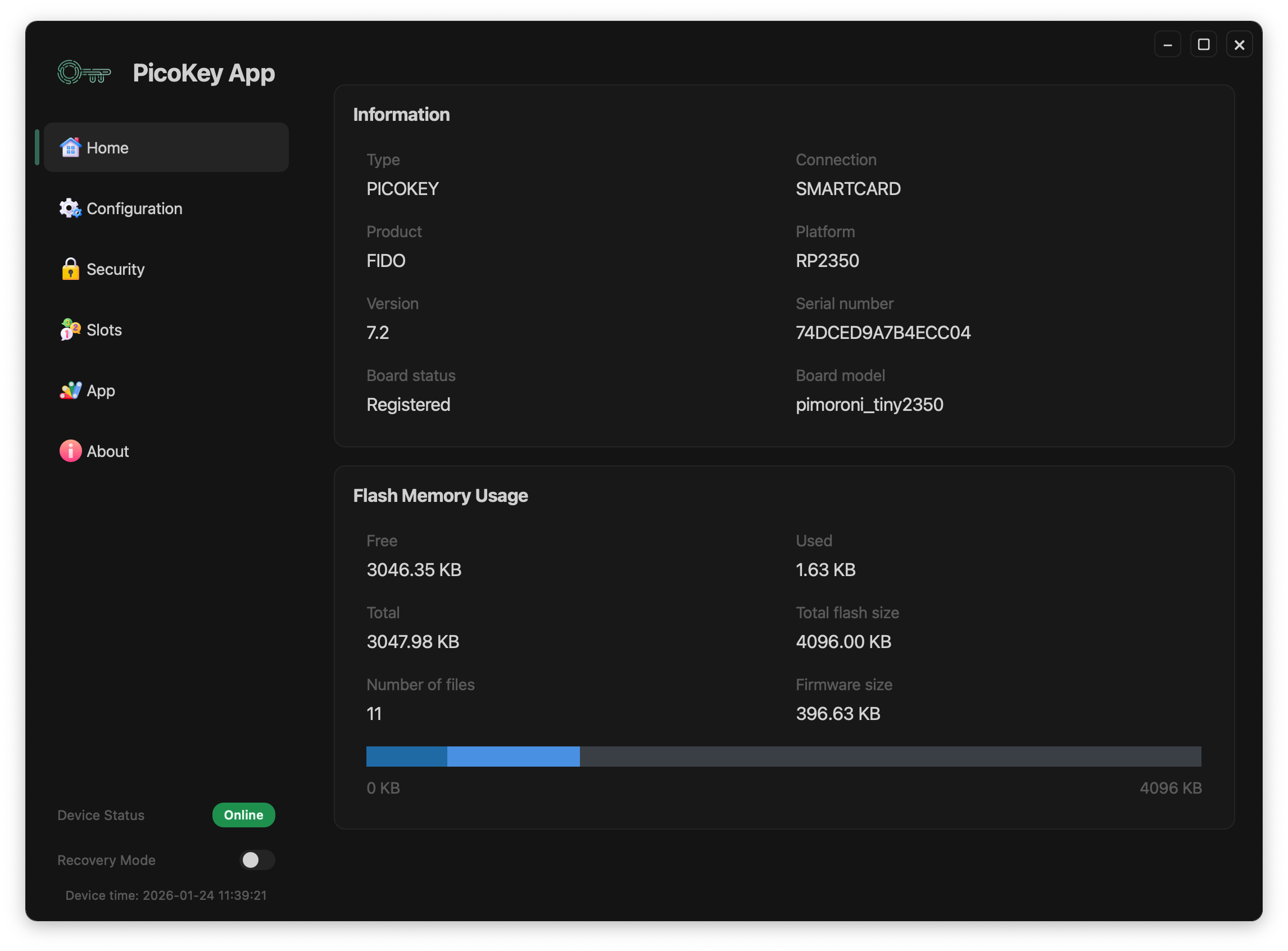This screenshot has width=1288, height=951.
Task: Click the App colorful icon in sidebar
Action: click(70, 390)
